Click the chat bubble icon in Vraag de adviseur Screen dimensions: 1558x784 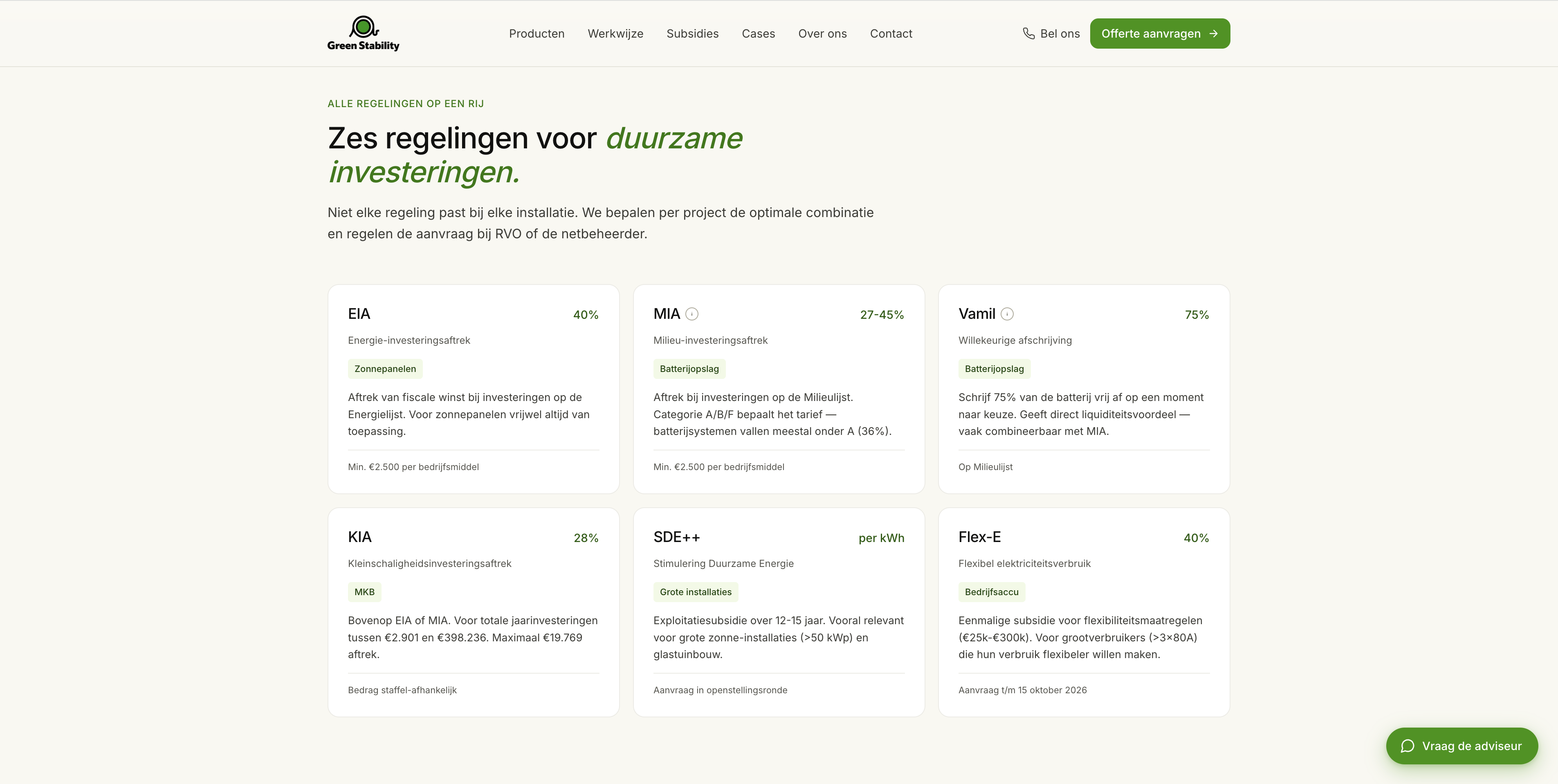[x=1408, y=746]
